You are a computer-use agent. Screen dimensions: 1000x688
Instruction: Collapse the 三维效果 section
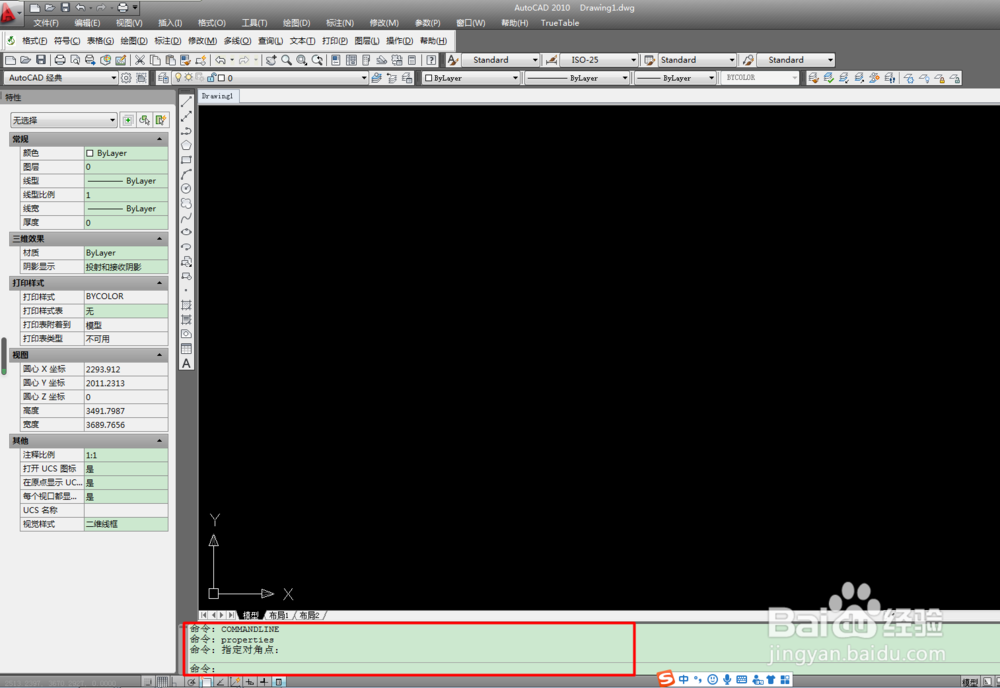point(159,238)
